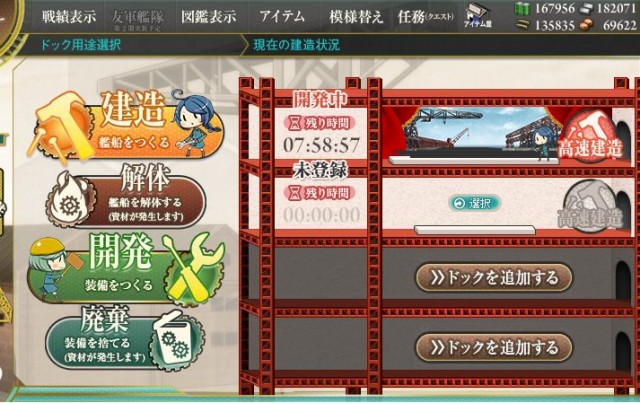
Task: Open the アイテム menu
Action: 282,16
